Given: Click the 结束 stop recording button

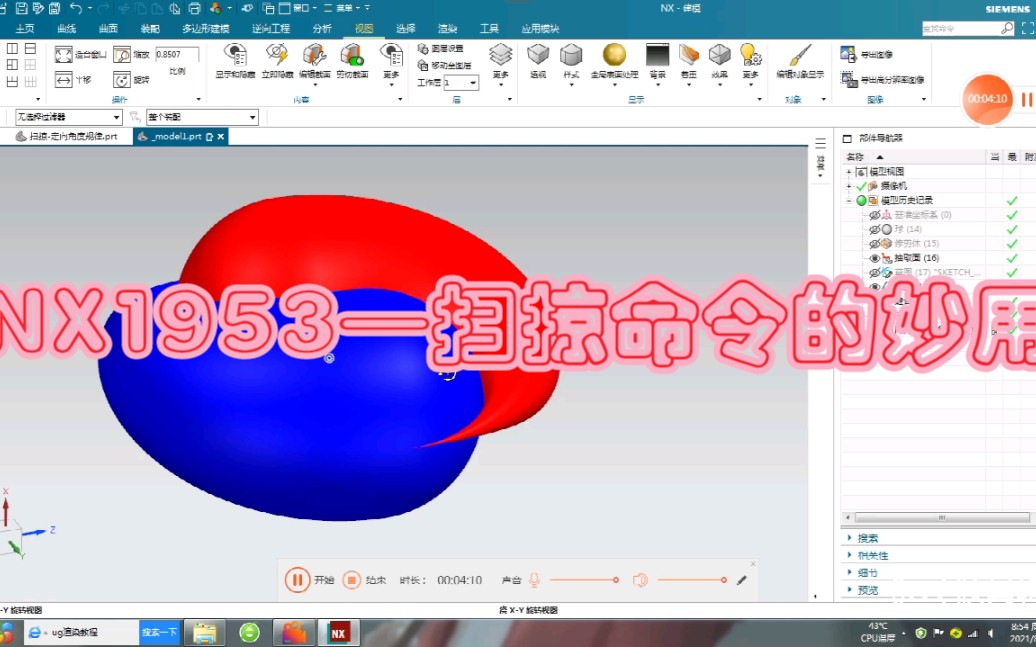Looking at the screenshot, I should (352, 580).
